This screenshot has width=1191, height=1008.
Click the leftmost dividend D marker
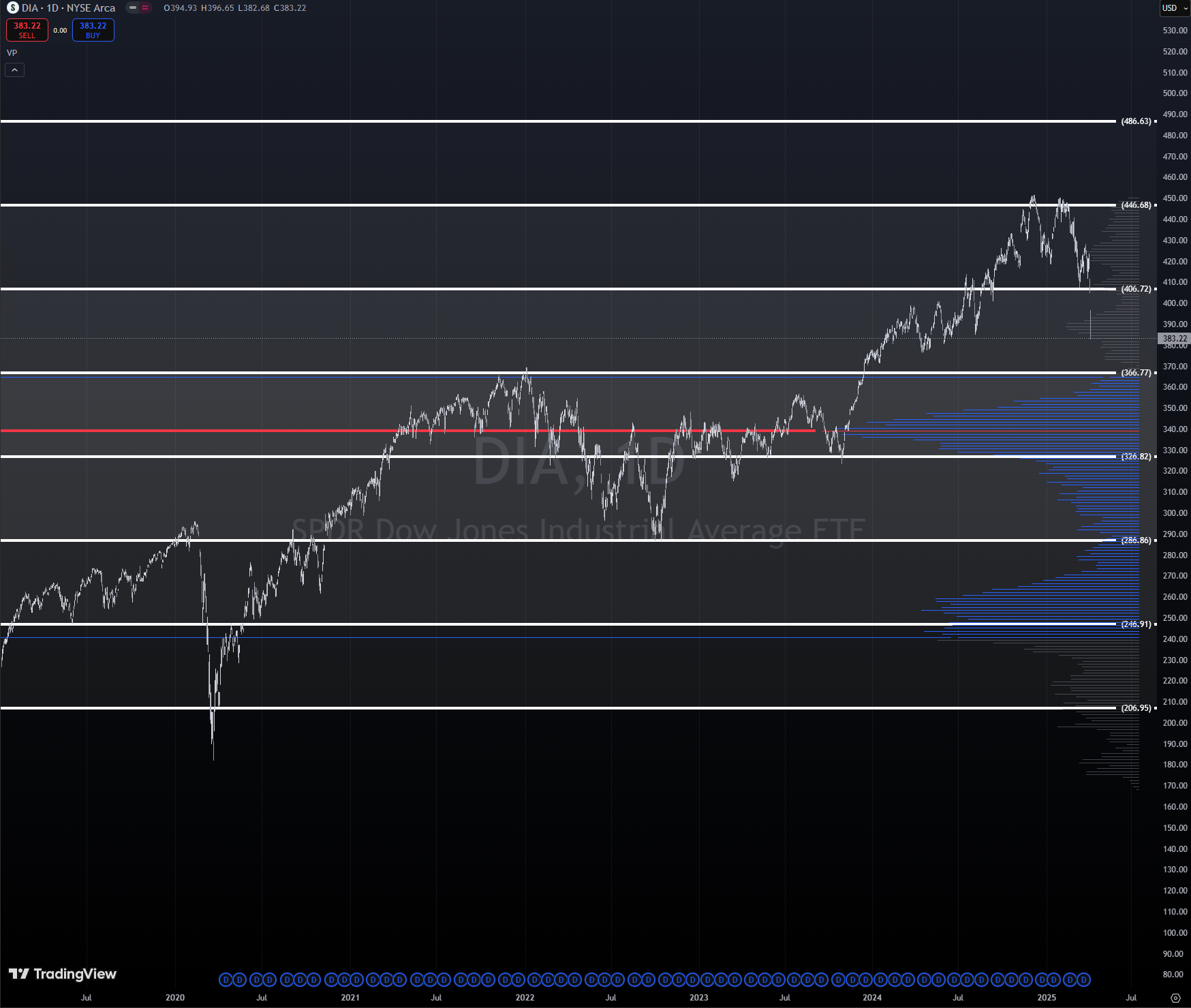226,980
